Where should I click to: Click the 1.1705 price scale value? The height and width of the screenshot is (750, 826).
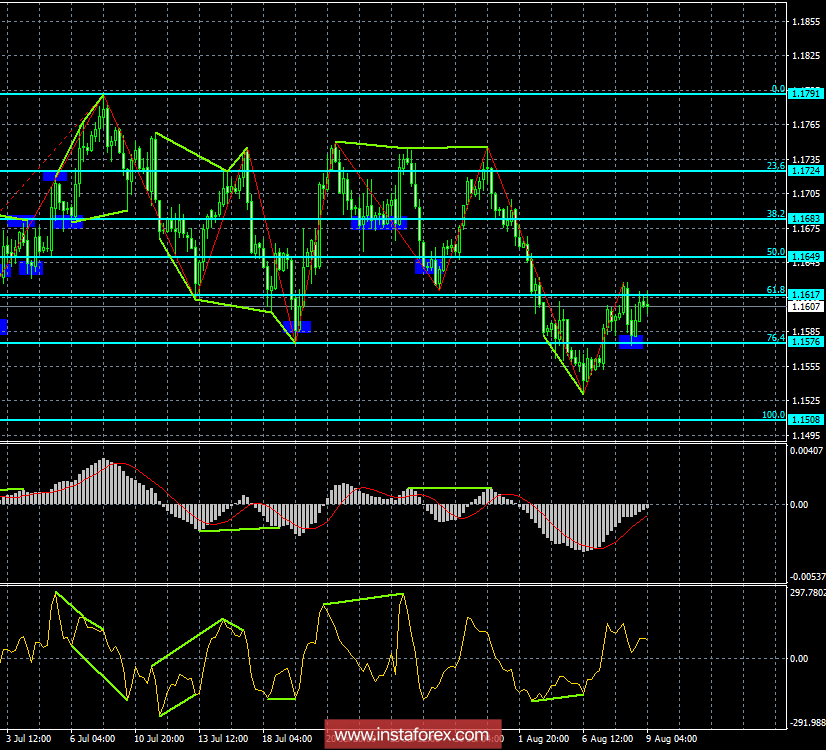click(806, 194)
